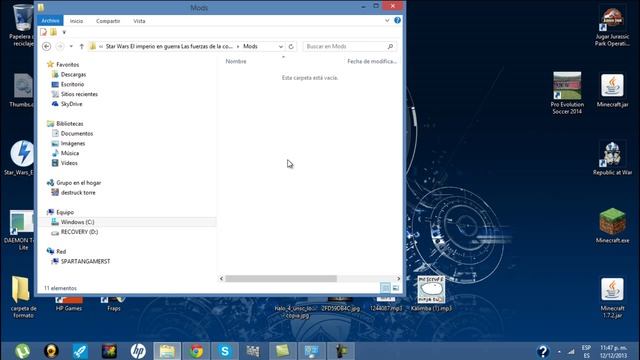
Task: Open Skype from the taskbar
Action: coord(225,351)
